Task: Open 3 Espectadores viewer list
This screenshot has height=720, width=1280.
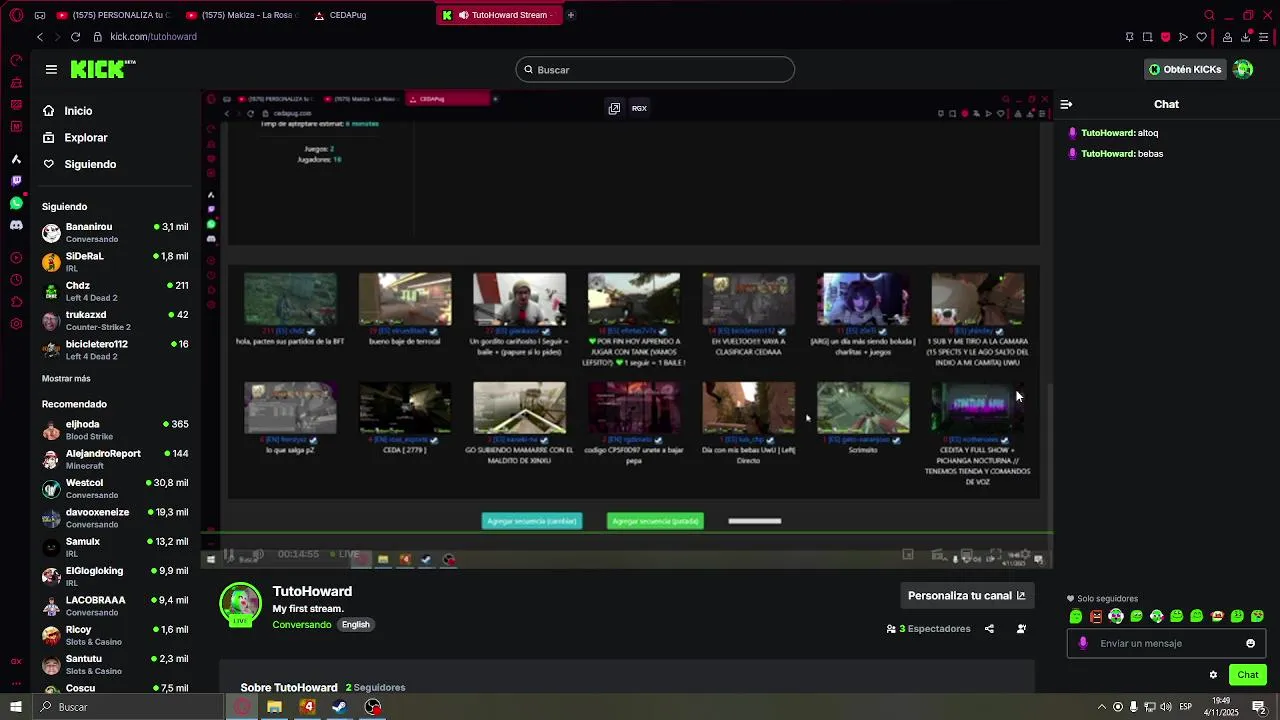Action: pos(928,629)
